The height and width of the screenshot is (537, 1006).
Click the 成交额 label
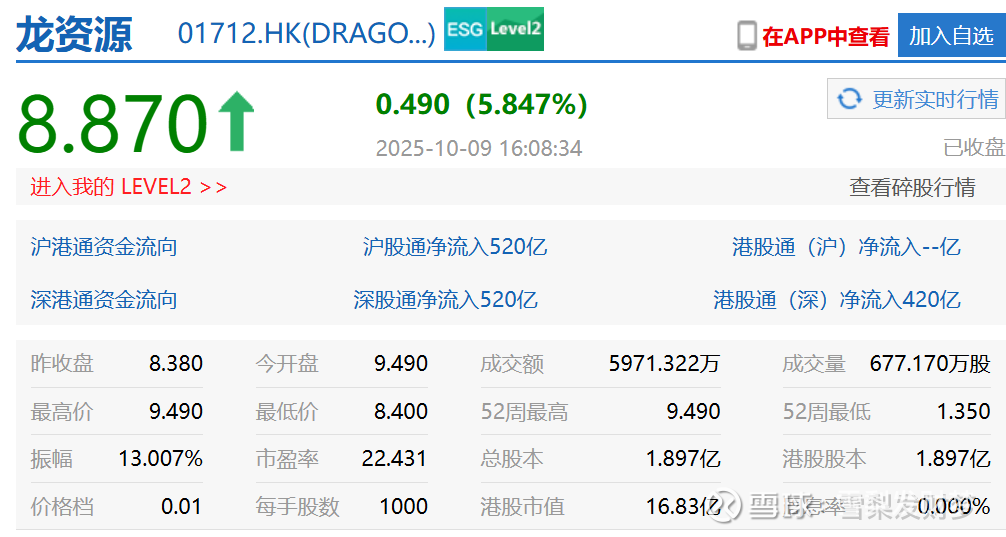pos(513,364)
